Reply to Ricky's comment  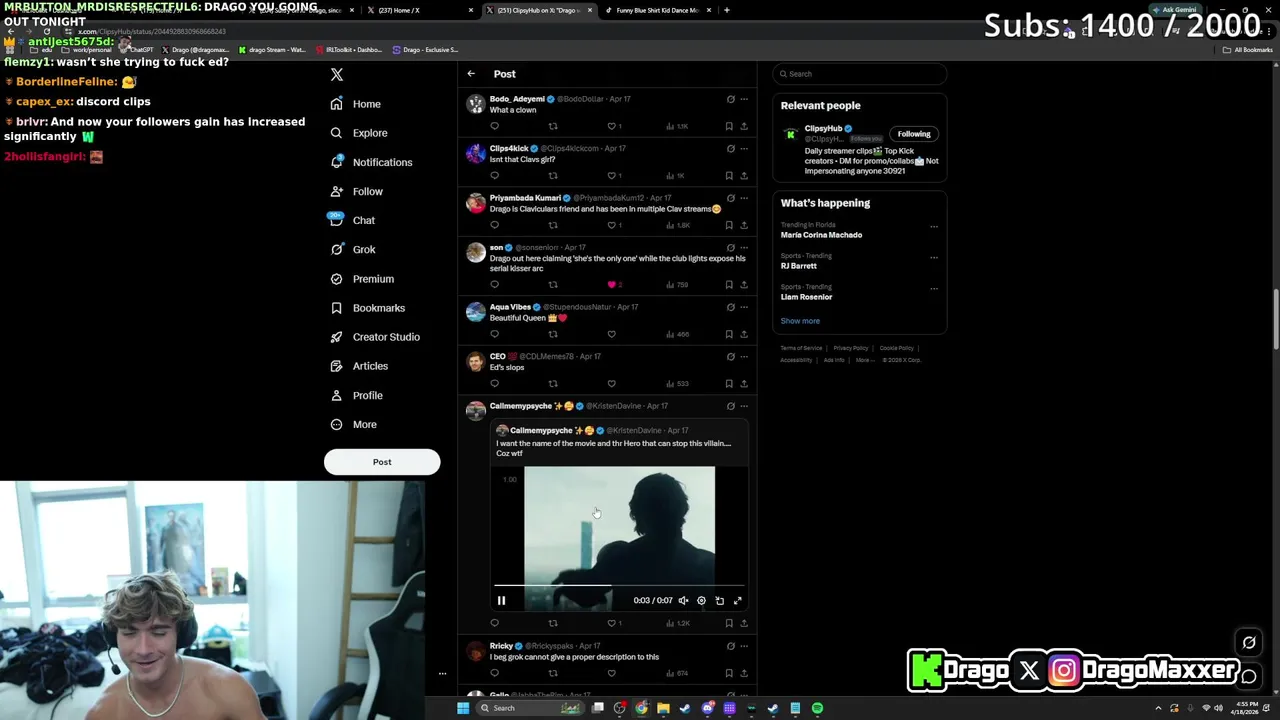click(494, 673)
